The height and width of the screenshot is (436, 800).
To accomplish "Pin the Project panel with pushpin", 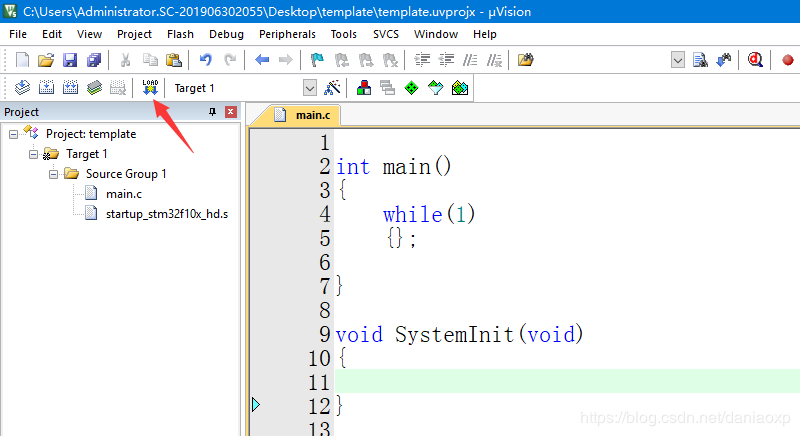I will point(212,112).
